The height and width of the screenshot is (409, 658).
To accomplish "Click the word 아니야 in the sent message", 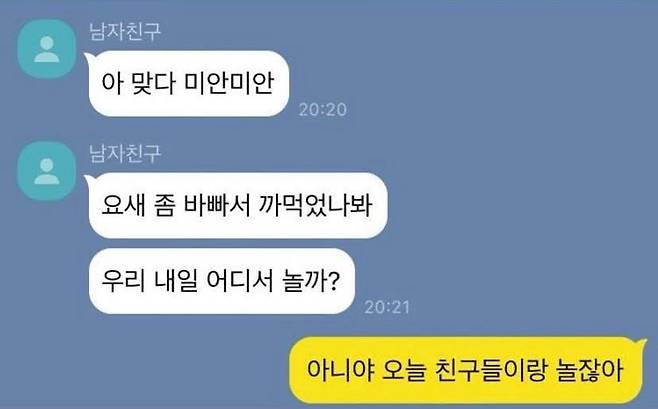I will click(x=340, y=370).
